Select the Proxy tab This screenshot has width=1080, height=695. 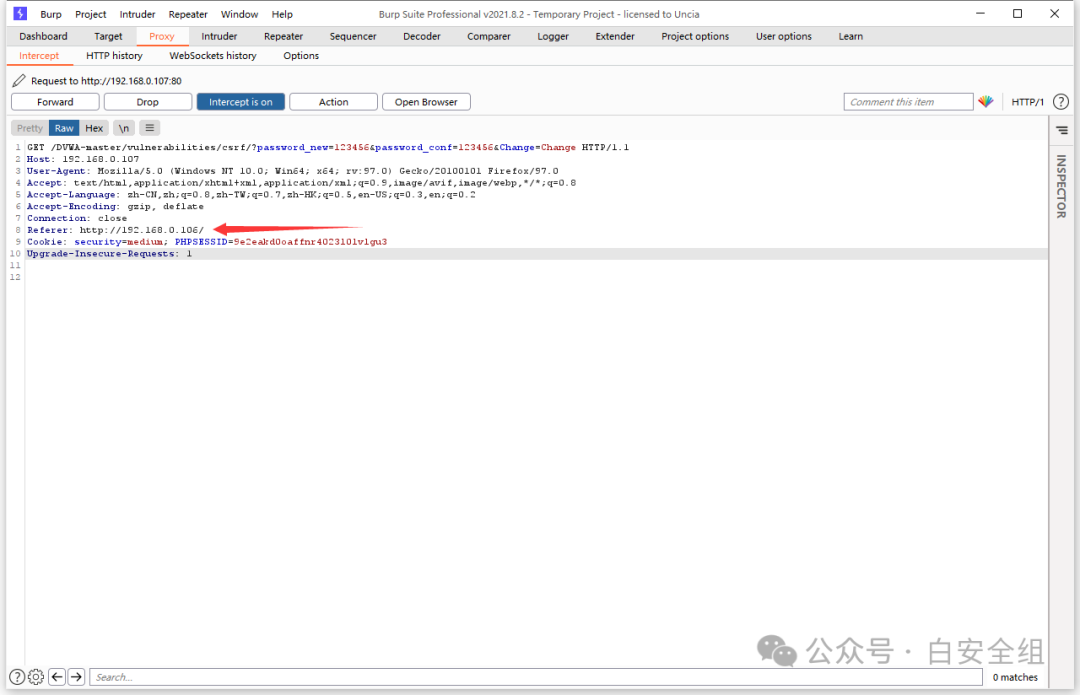162,37
